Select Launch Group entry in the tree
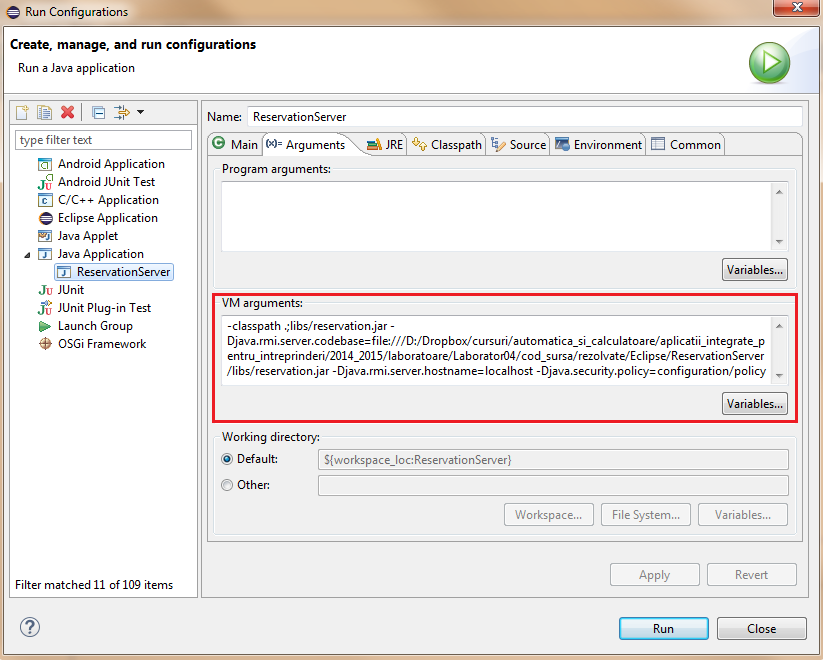823x660 pixels. coord(95,326)
